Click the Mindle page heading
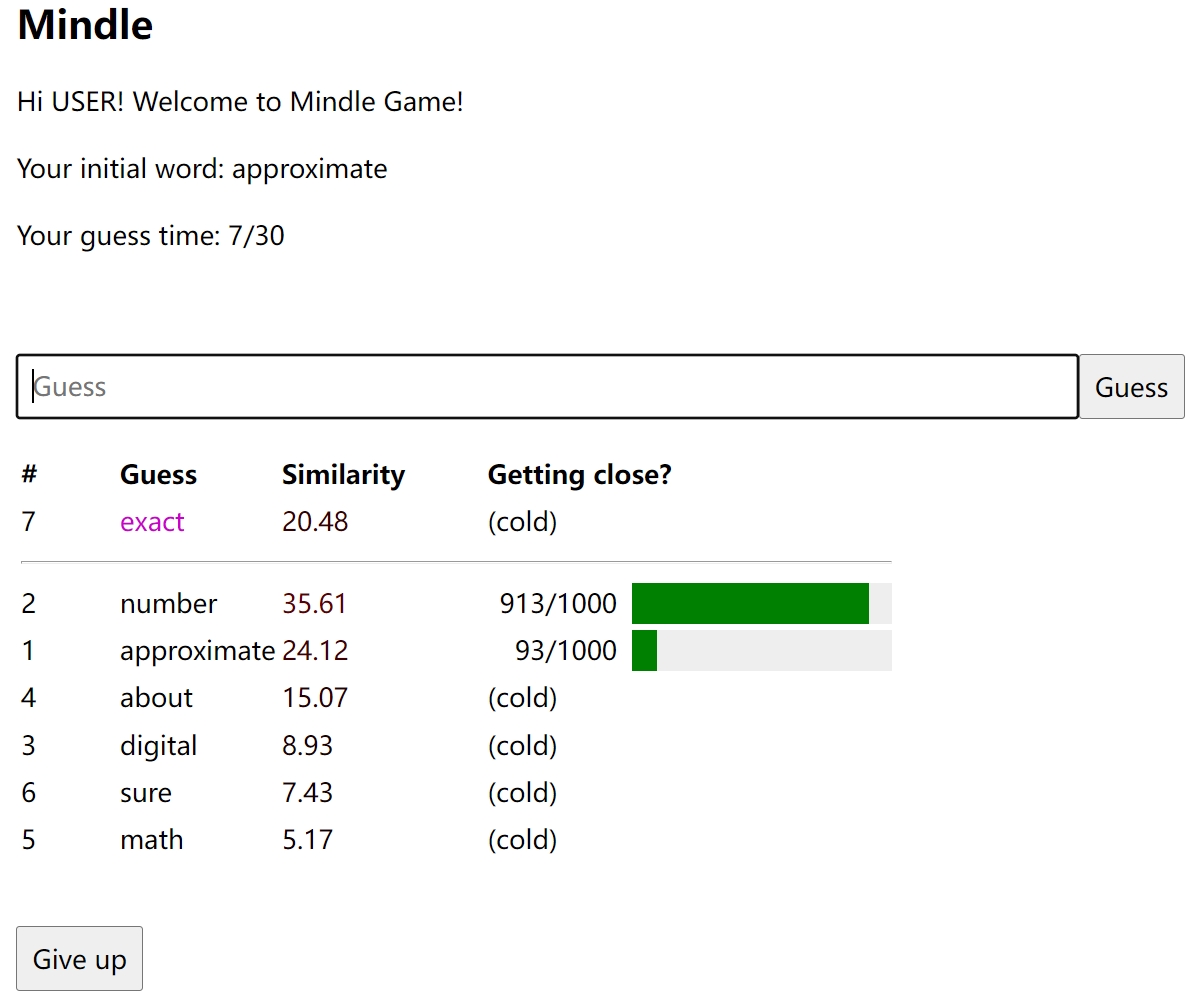This screenshot has height=1006, width=1193. (x=86, y=25)
